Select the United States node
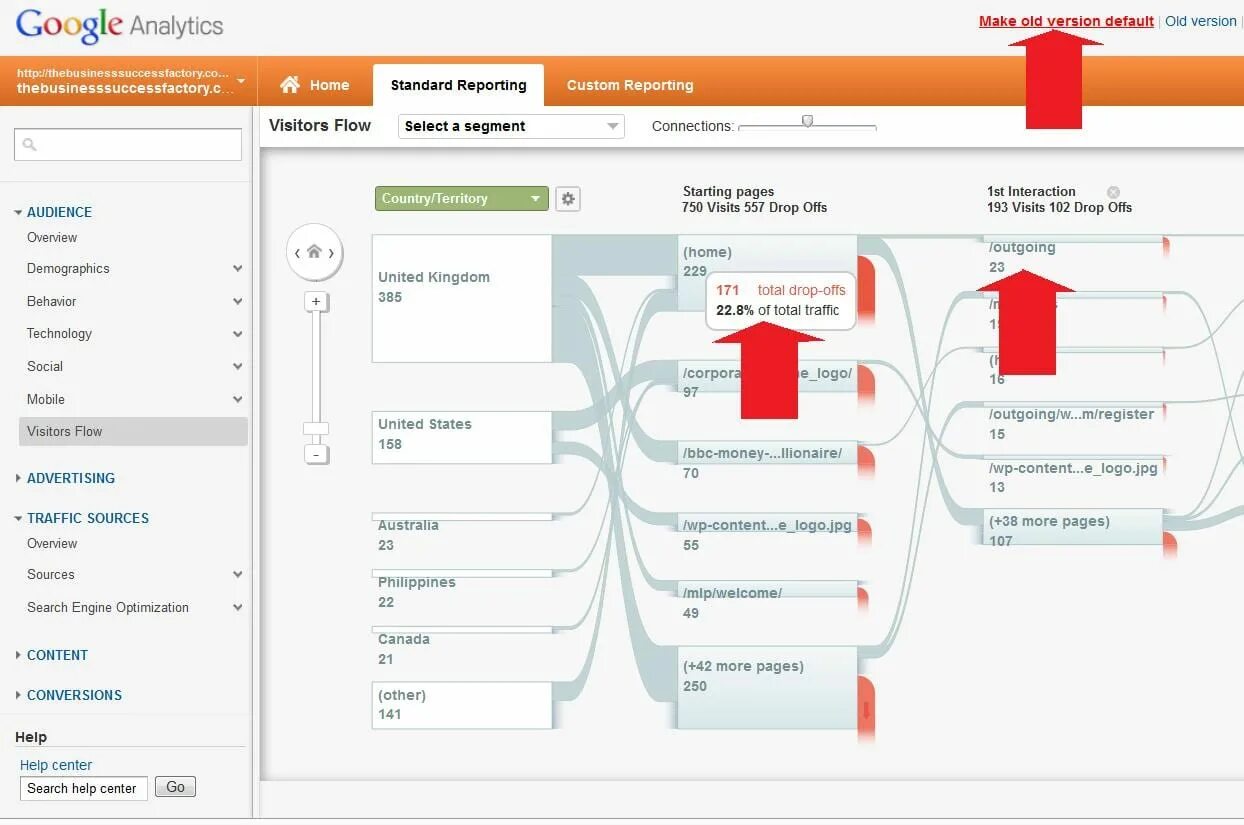The width and height of the screenshot is (1244, 825). (462, 437)
